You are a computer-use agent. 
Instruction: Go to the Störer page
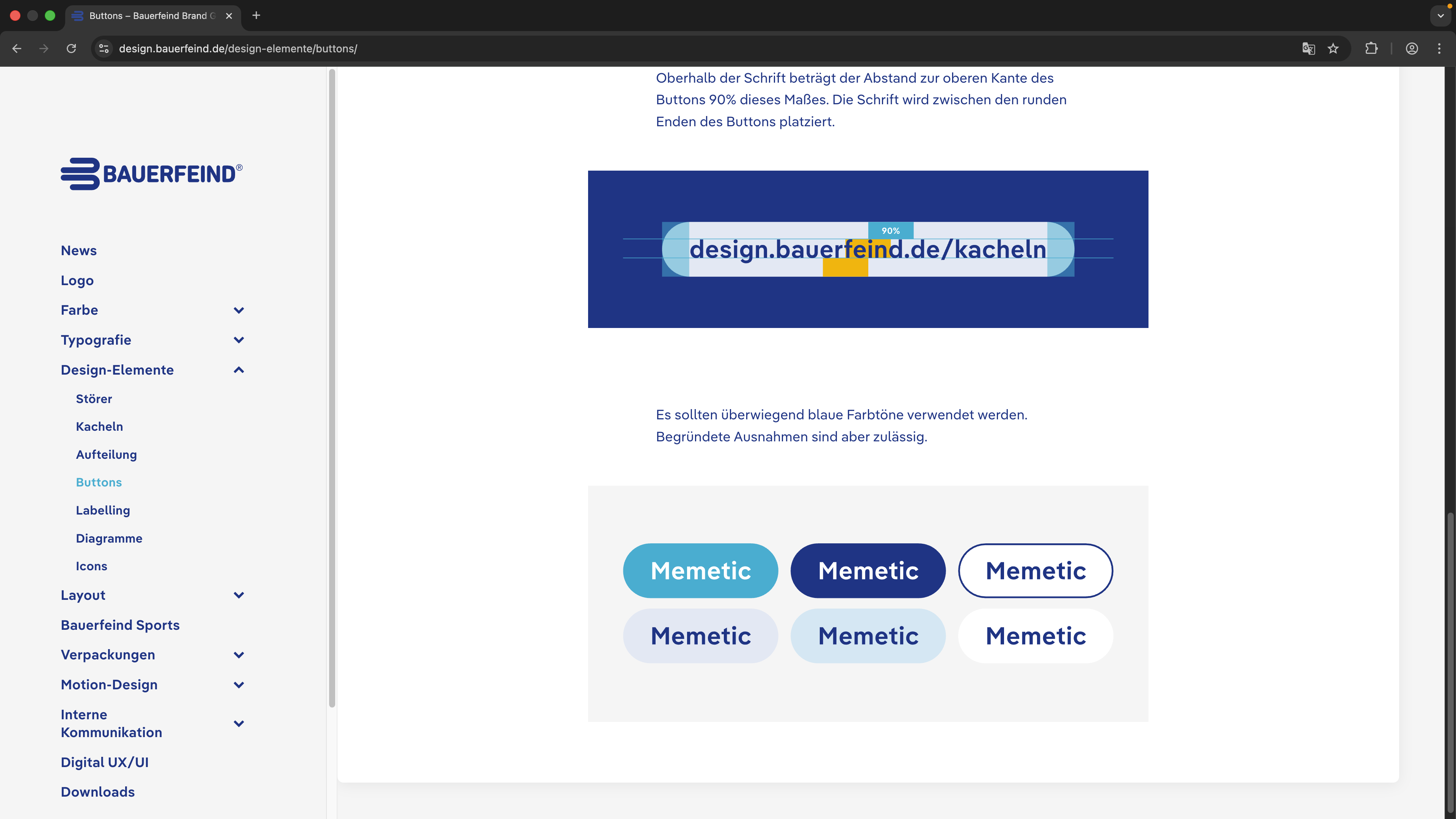pos(94,399)
